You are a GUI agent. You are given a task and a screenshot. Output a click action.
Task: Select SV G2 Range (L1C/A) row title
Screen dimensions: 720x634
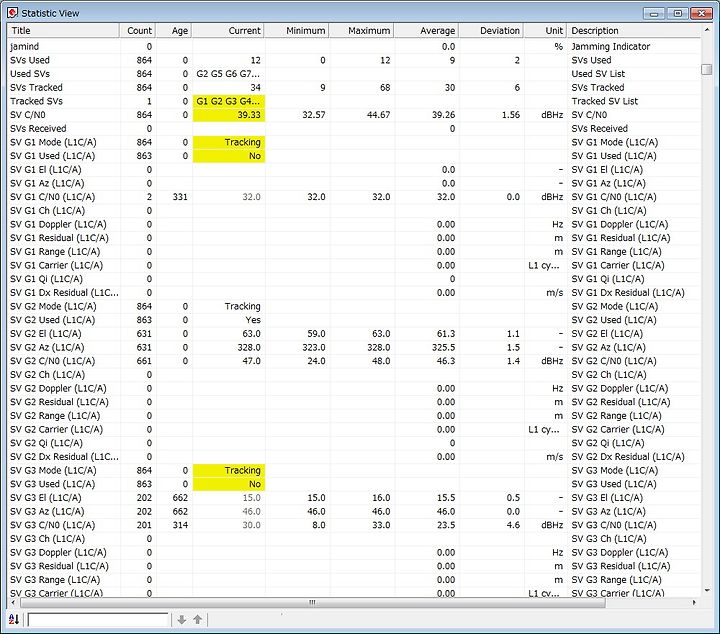pos(55,416)
